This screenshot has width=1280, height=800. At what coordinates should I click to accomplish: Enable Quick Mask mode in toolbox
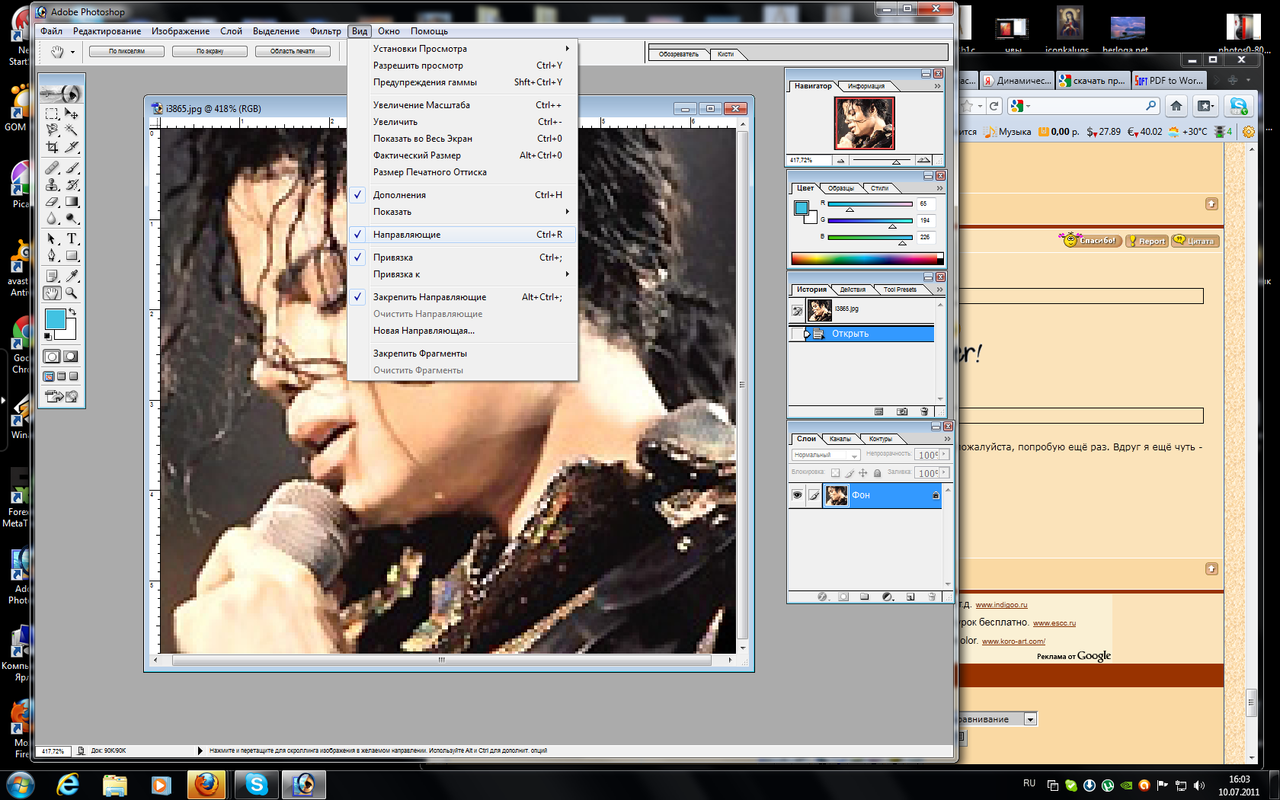[x=71, y=356]
